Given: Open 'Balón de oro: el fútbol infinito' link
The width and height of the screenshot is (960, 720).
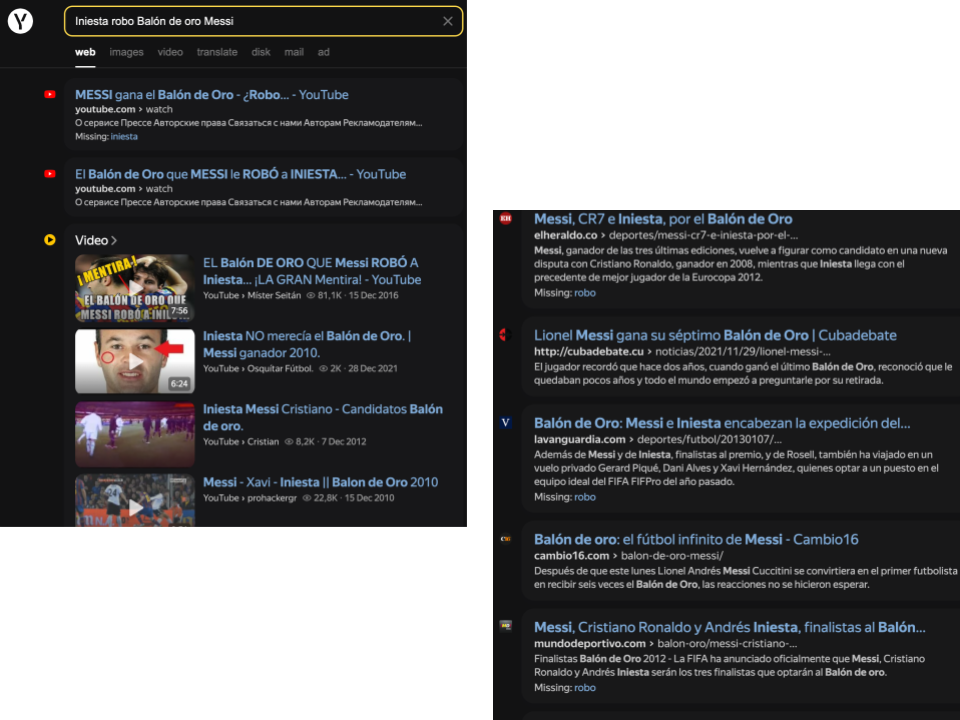Looking at the screenshot, I should pos(696,539).
